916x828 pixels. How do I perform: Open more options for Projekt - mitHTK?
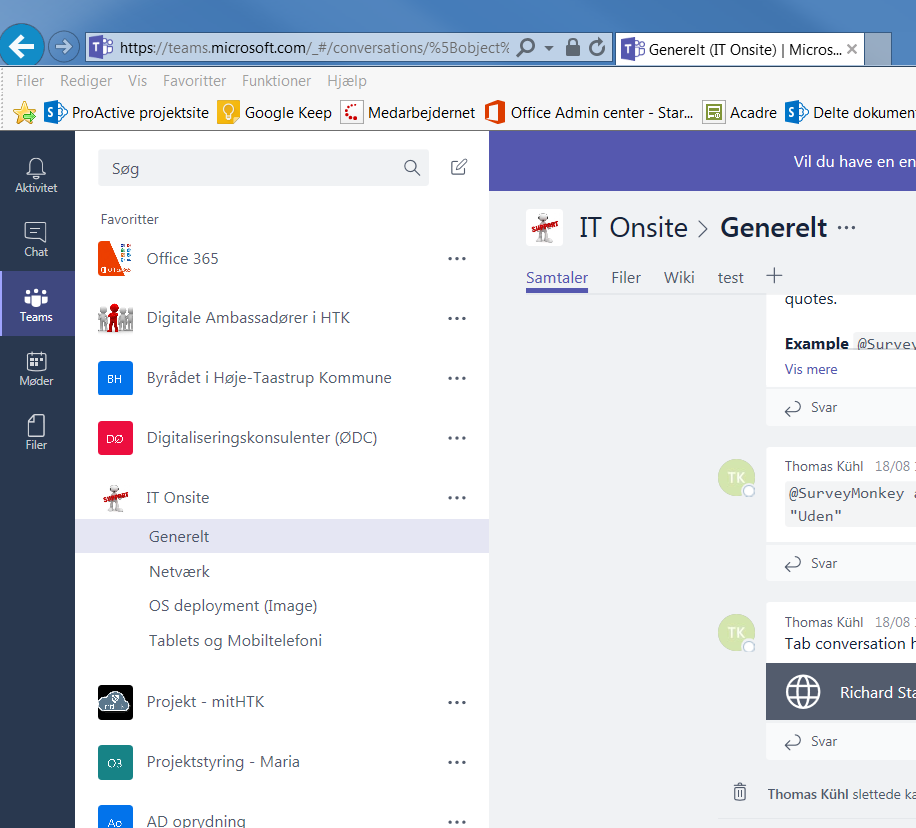(457, 702)
